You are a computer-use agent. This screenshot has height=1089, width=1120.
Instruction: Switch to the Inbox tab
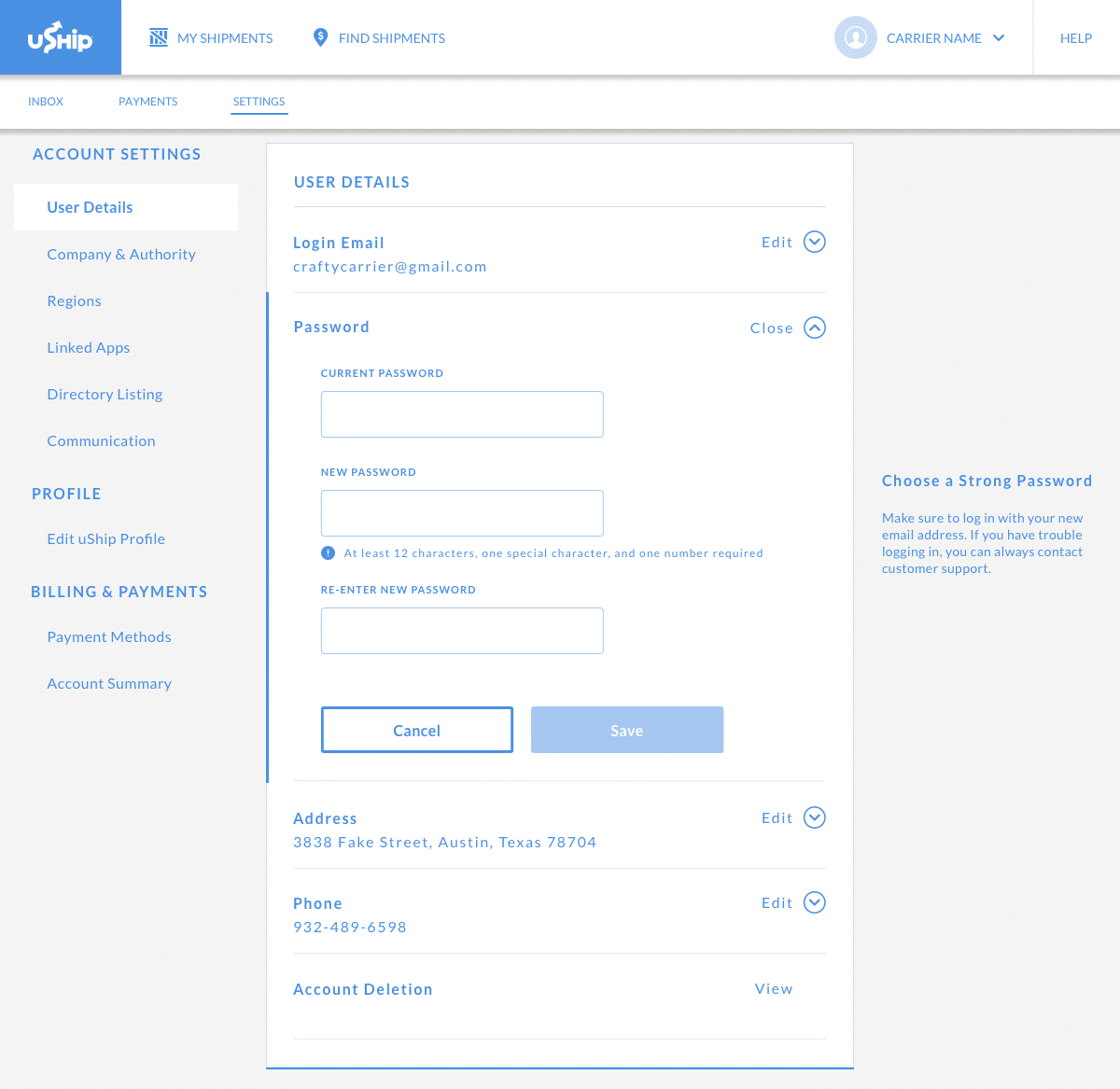pos(46,102)
